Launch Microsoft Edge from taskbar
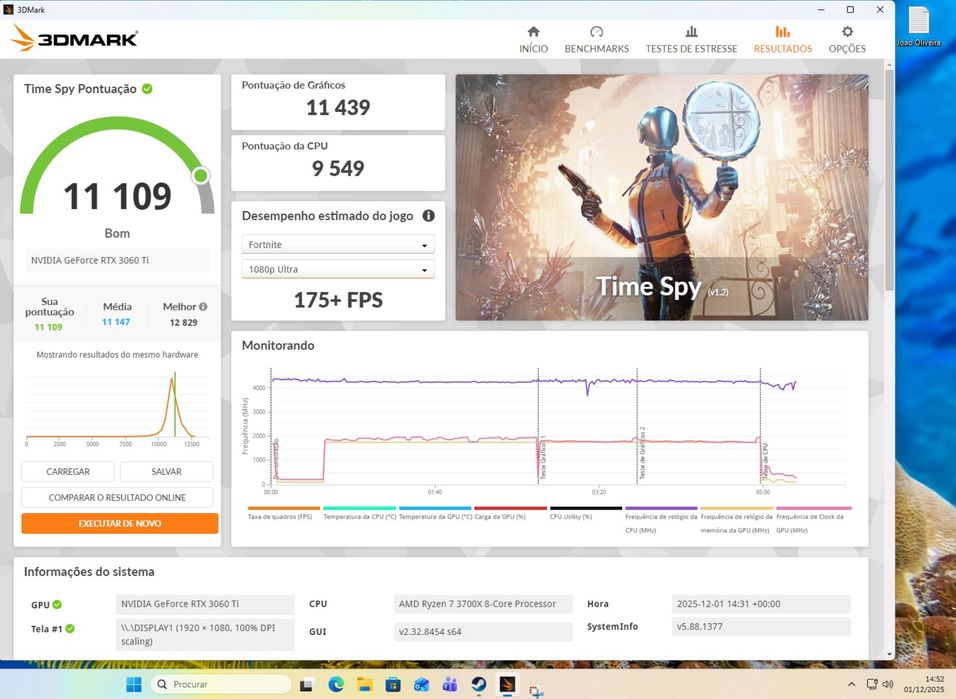956x699 pixels. pos(336,684)
